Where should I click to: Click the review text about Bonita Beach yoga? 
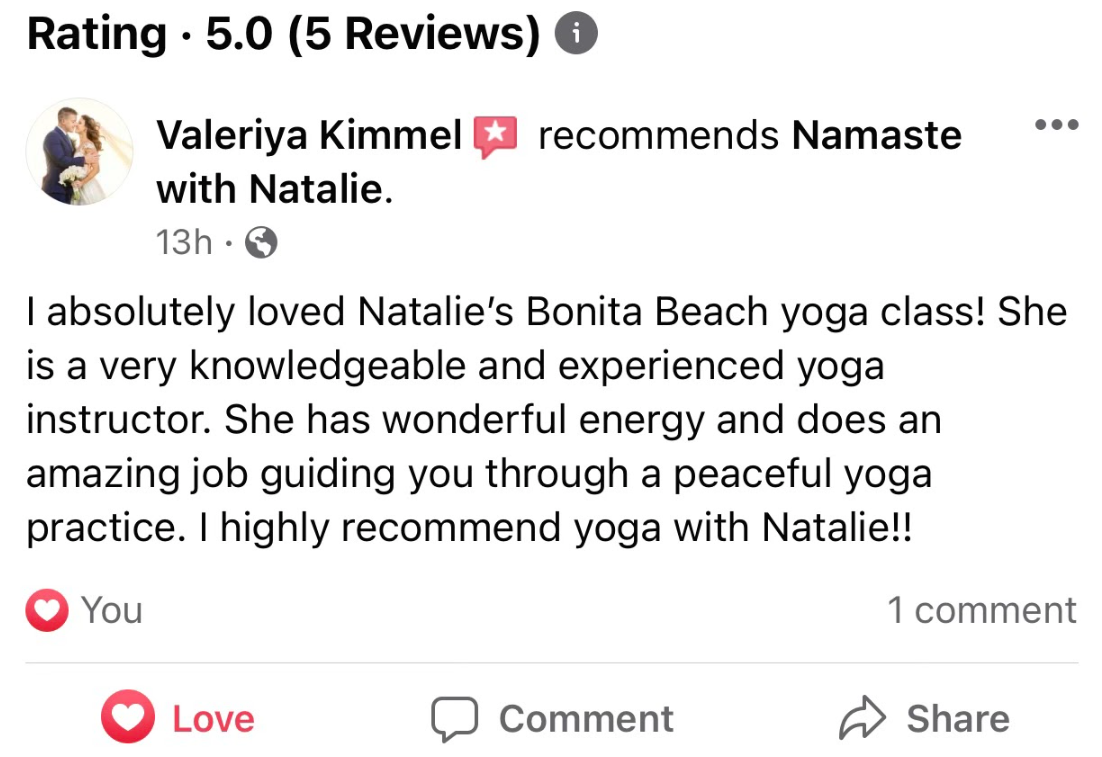(x=545, y=420)
